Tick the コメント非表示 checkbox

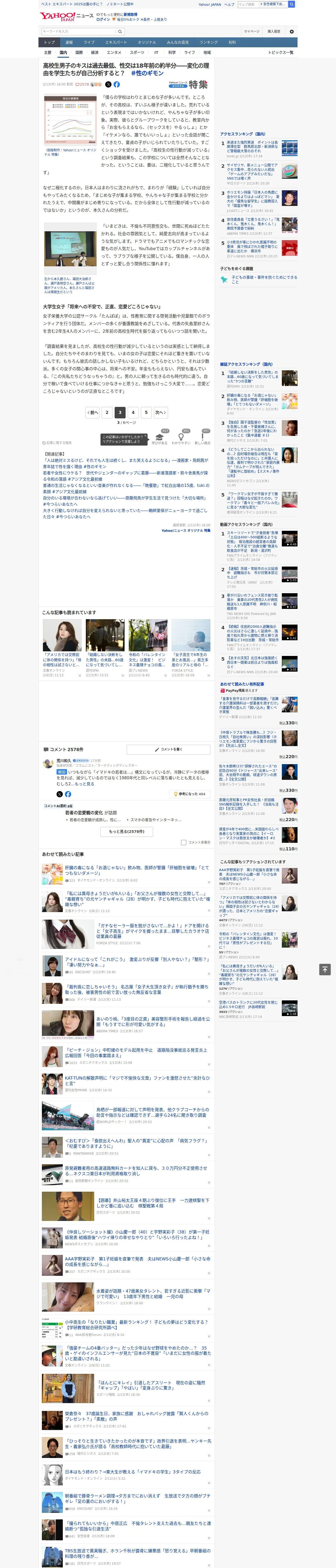point(183,843)
